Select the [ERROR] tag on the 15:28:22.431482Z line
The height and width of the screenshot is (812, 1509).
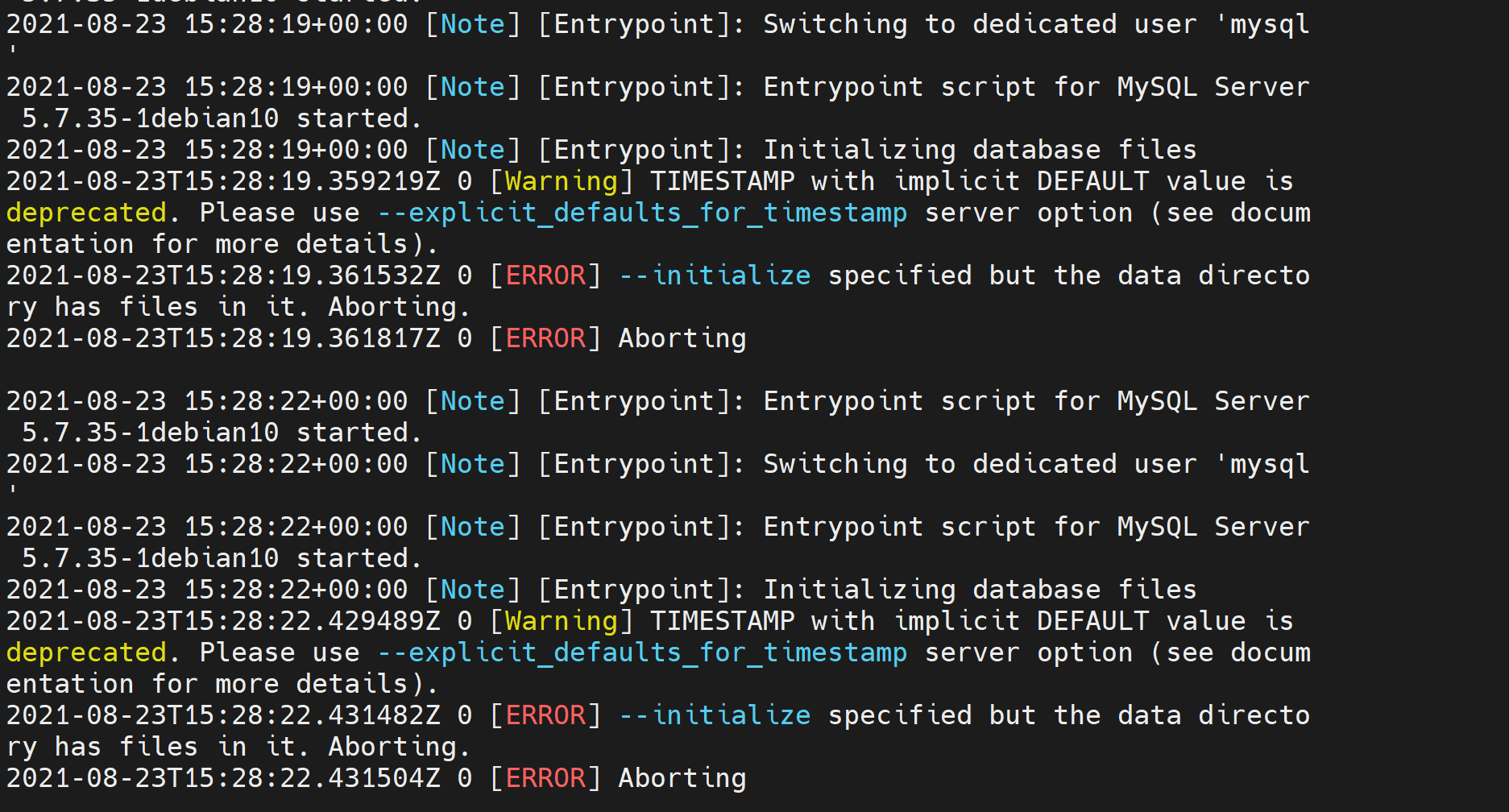[x=545, y=715]
